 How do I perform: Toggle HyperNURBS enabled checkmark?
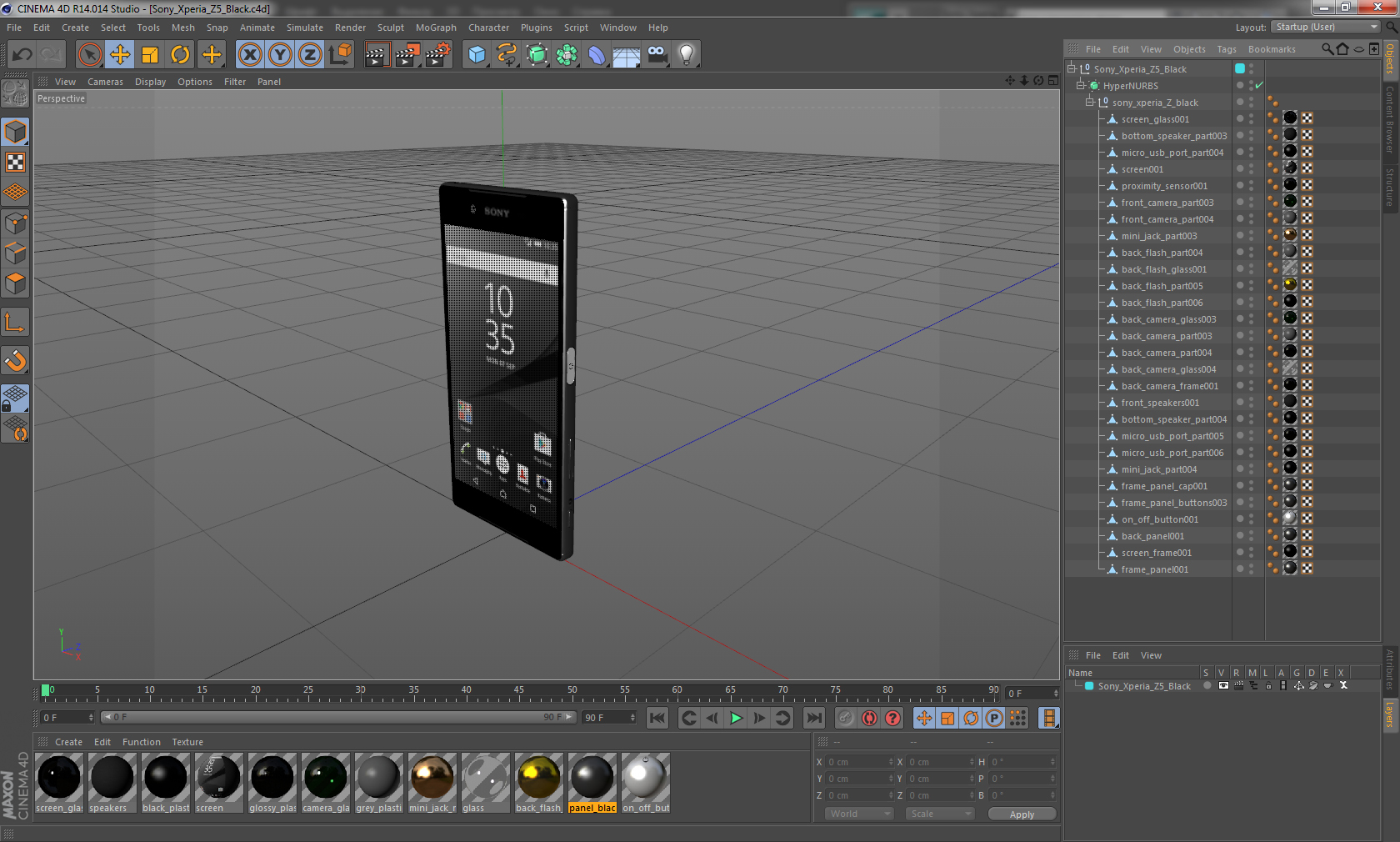(1259, 86)
